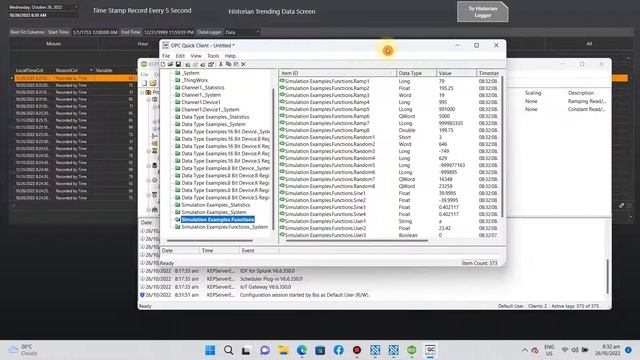The image size is (640, 360).
Task: Select Hour tab in historian screen
Action: pos(142,44)
